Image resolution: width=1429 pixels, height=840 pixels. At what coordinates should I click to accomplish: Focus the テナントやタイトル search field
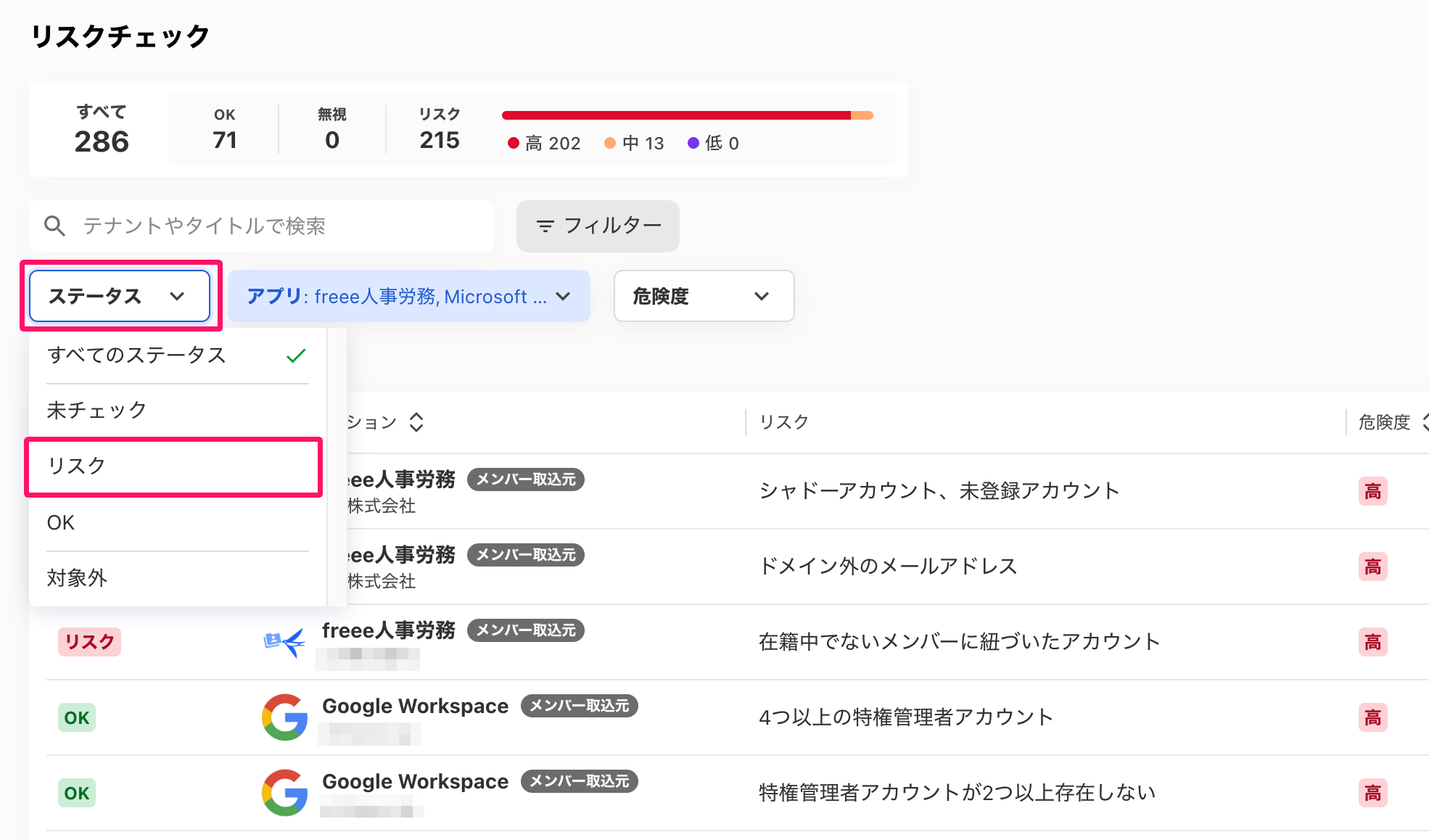[x=261, y=226]
